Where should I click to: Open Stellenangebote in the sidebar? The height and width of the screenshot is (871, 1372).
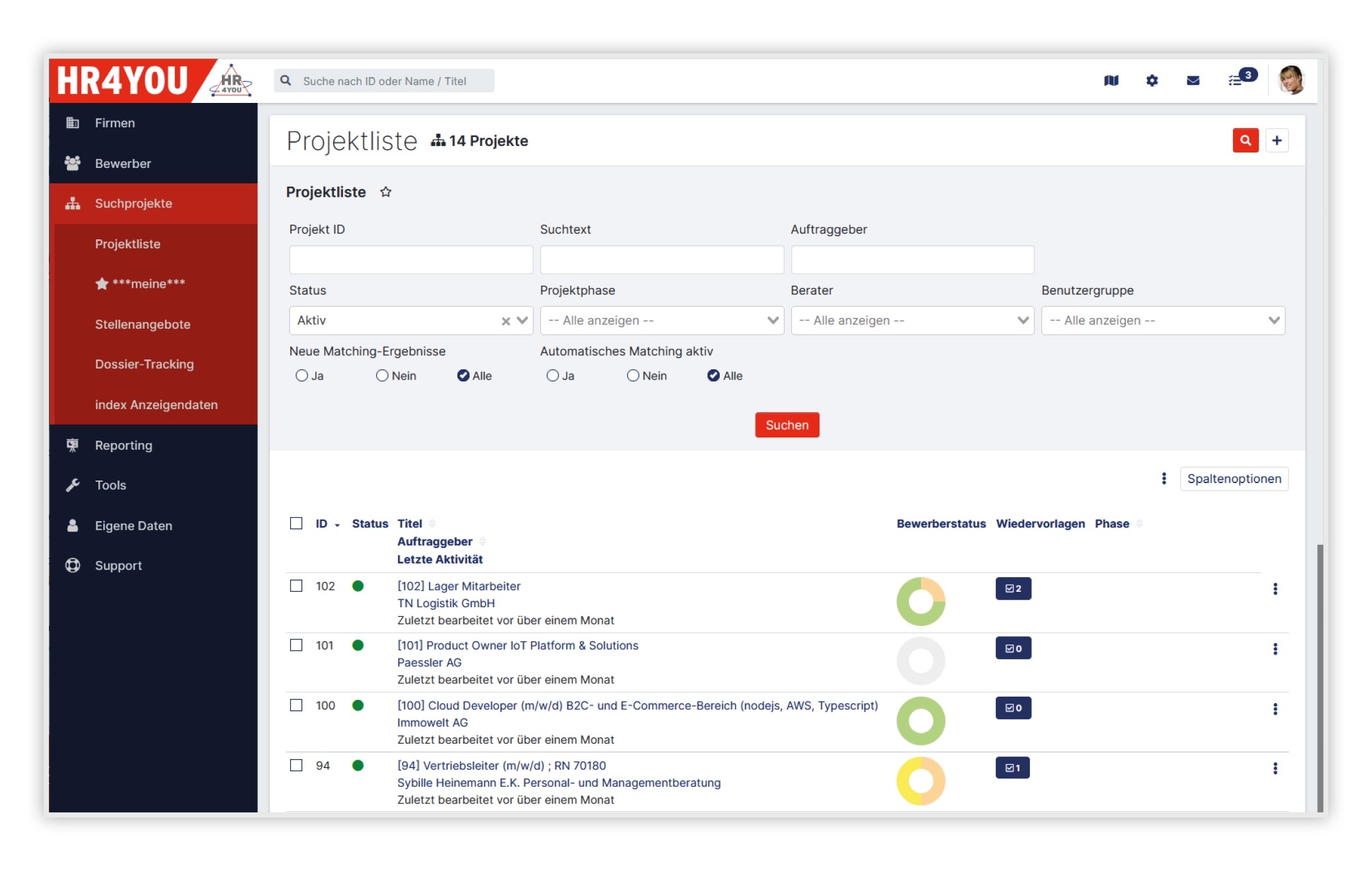tap(143, 324)
